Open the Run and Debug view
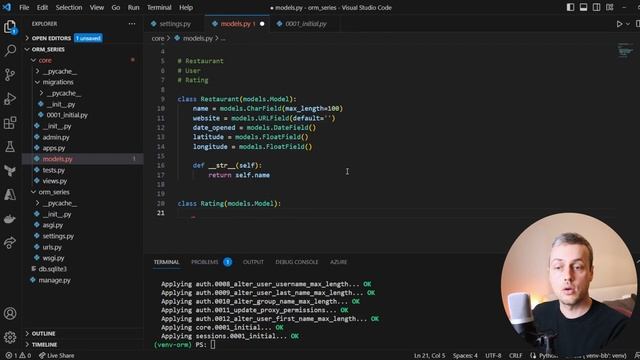This screenshot has width=640, height=360. pyautogui.click(x=10, y=99)
